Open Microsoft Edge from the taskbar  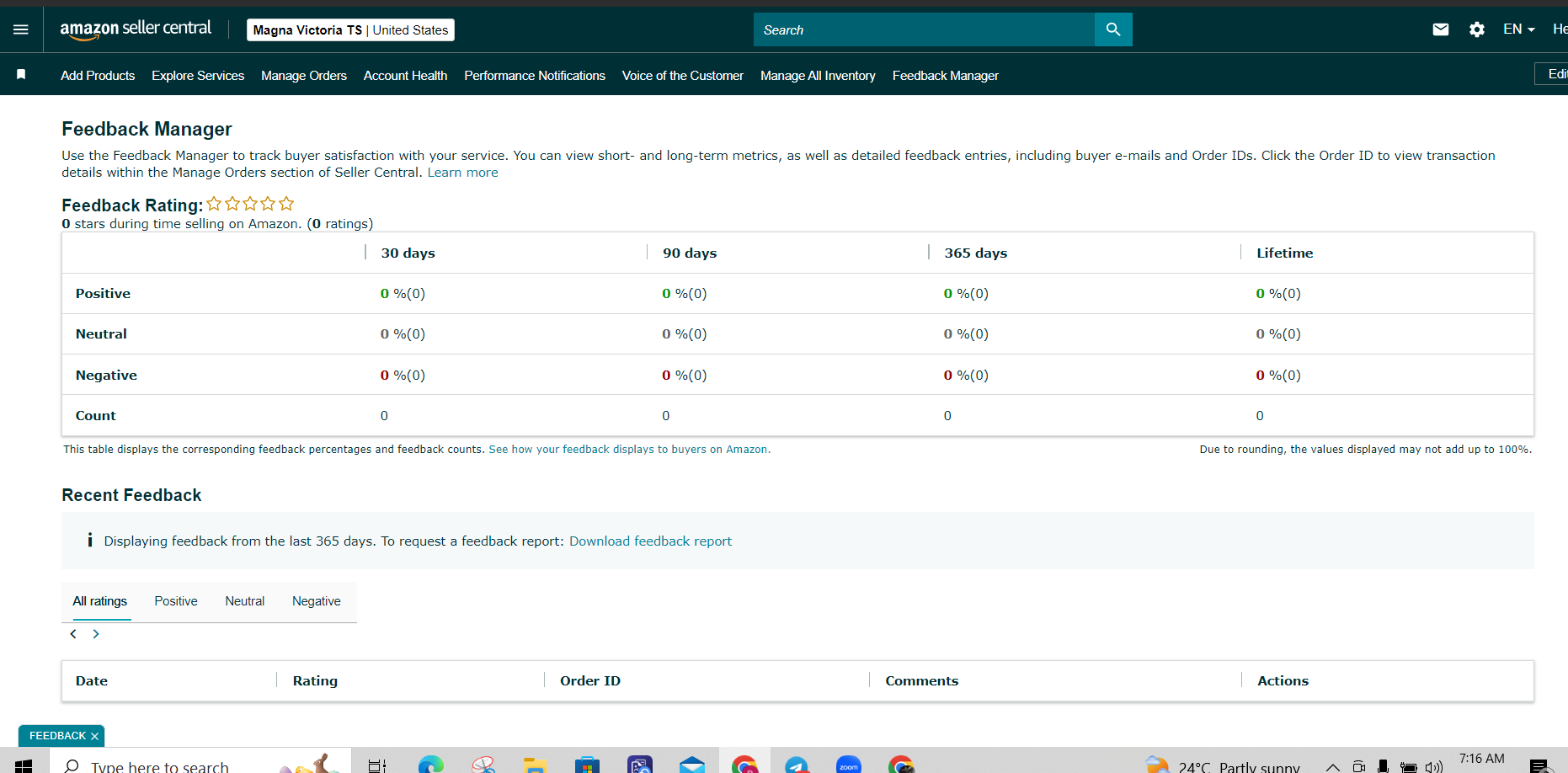click(x=431, y=765)
